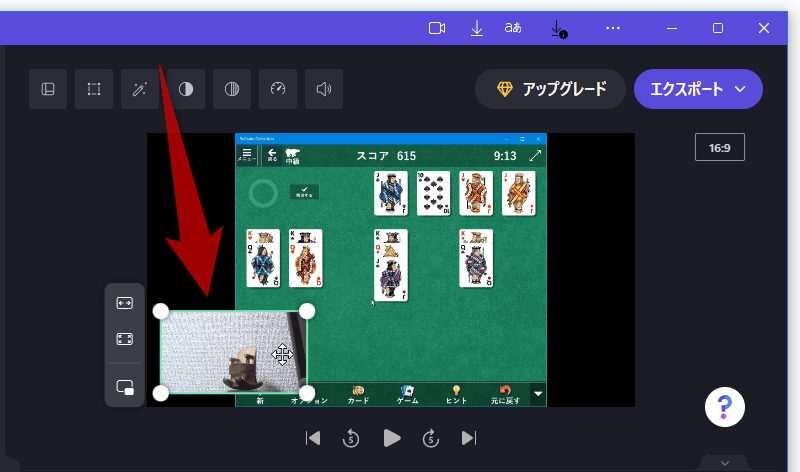
Task: Click the download arrow icon in title bar
Action: point(477,28)
